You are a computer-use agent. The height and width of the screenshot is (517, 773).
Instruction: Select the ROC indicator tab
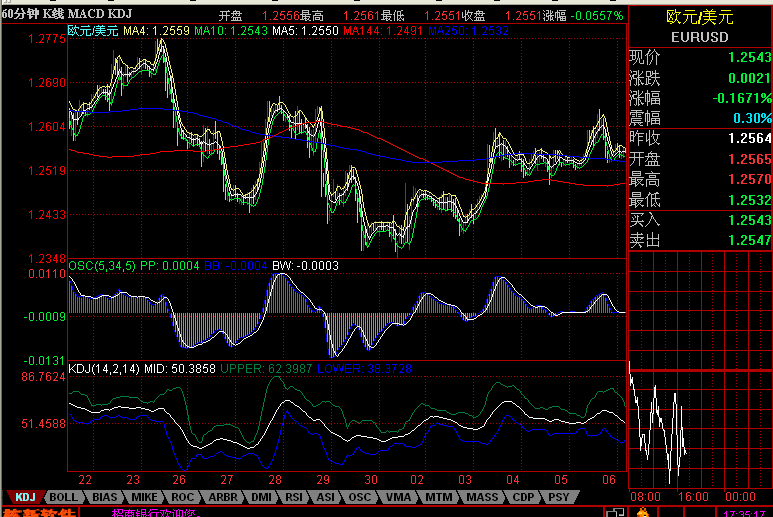click(182, 497)
